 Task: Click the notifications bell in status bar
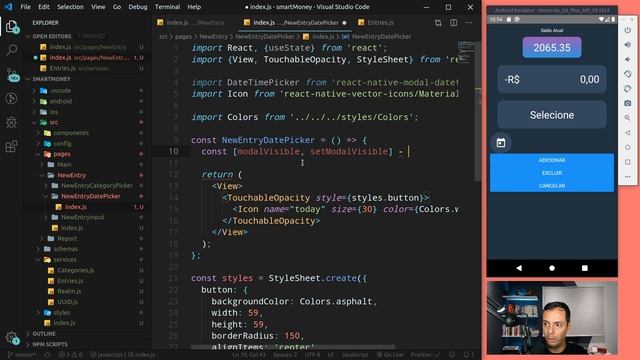pyautogui.click(x=469, y=355)
